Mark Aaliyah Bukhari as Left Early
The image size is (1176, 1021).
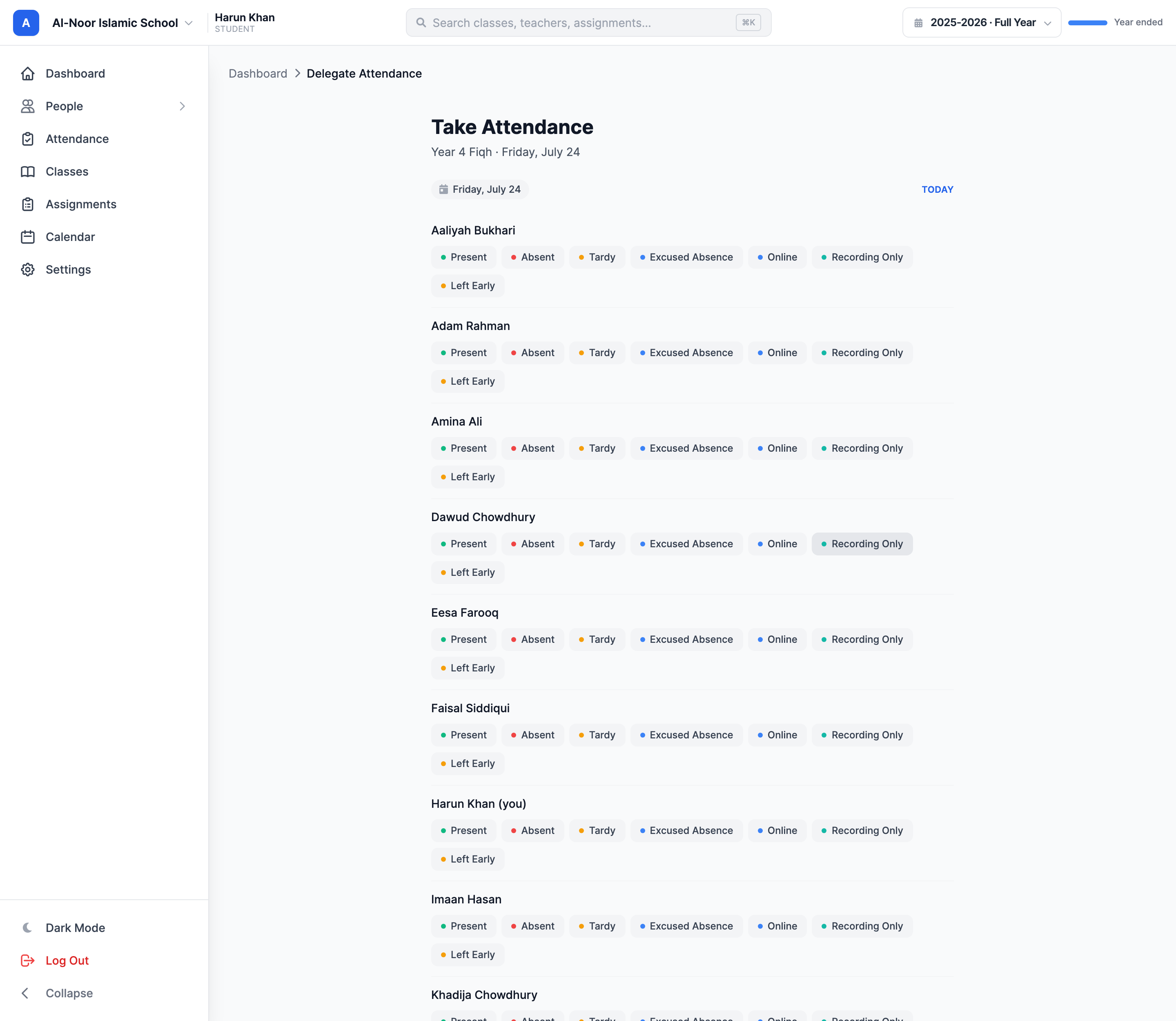coord(468,285)
